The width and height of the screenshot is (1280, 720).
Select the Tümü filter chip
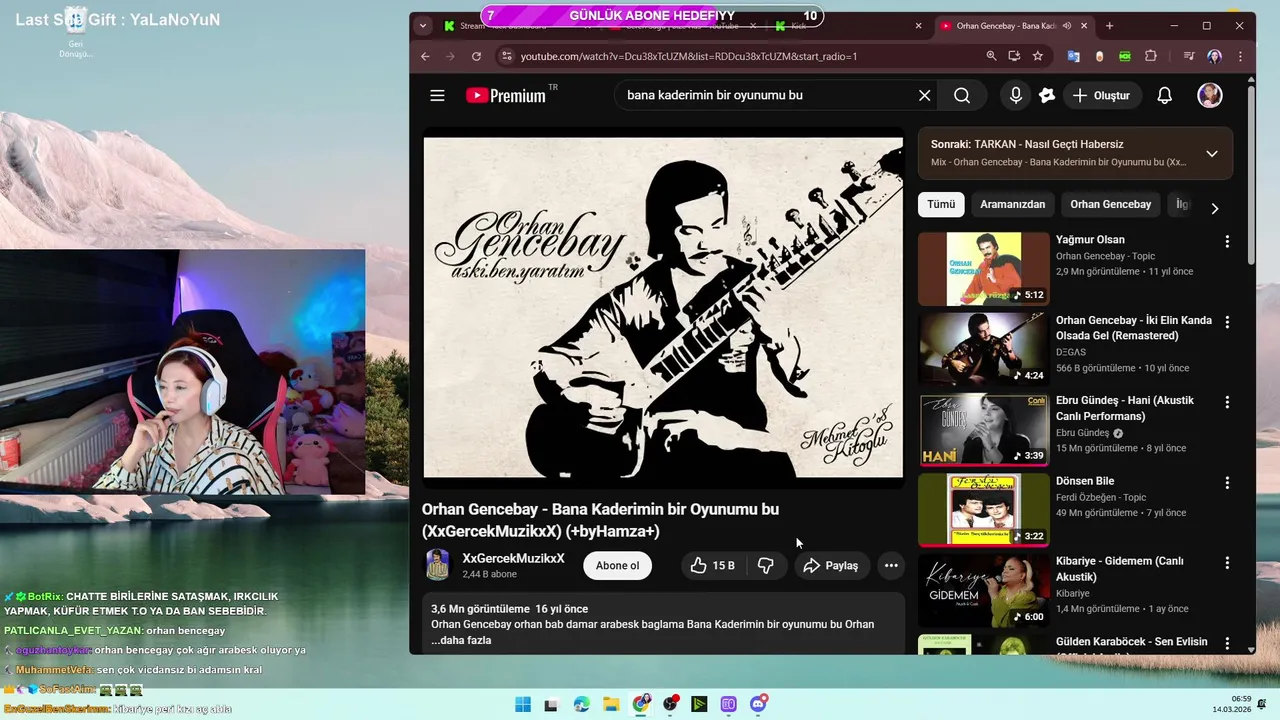click(941, 204)
